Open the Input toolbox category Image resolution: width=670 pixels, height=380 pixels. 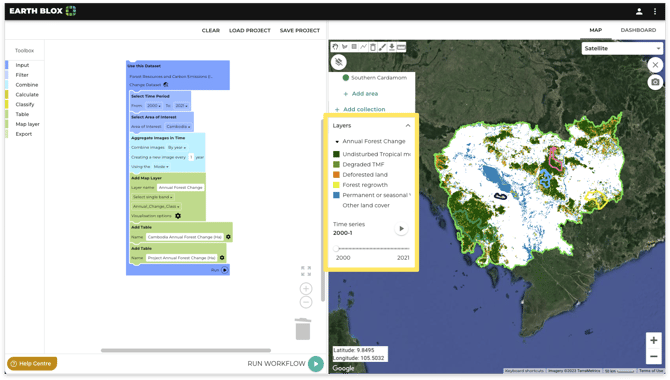pos(22,65)
